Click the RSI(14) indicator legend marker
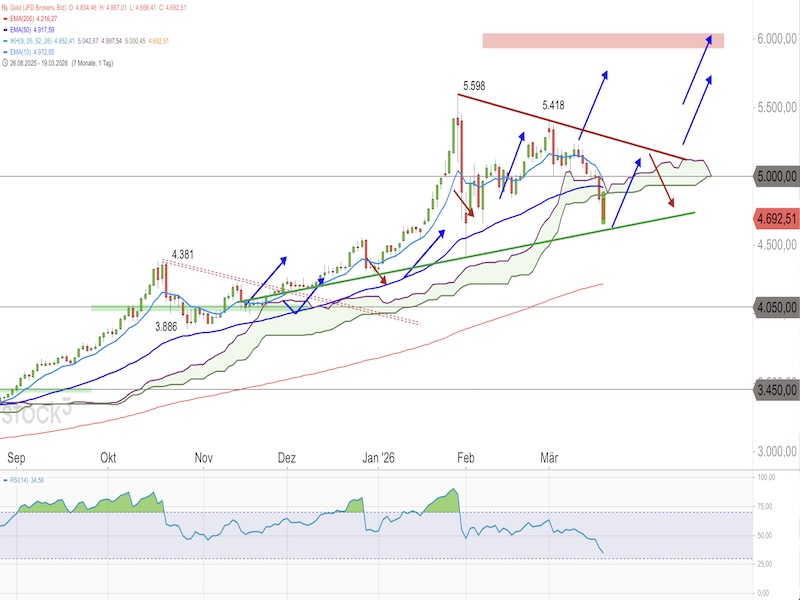The image size is (800, 600). pos(6,481)
